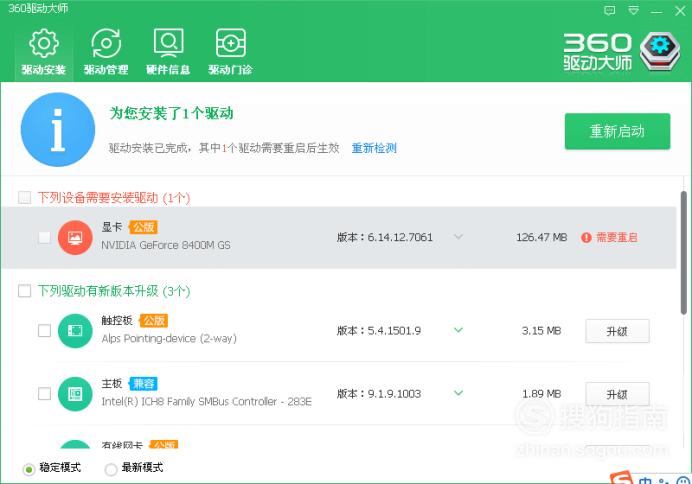Open the title bar dropdown menu icon
This screenshot has width=692, height=484.
[x=633, y=11]
